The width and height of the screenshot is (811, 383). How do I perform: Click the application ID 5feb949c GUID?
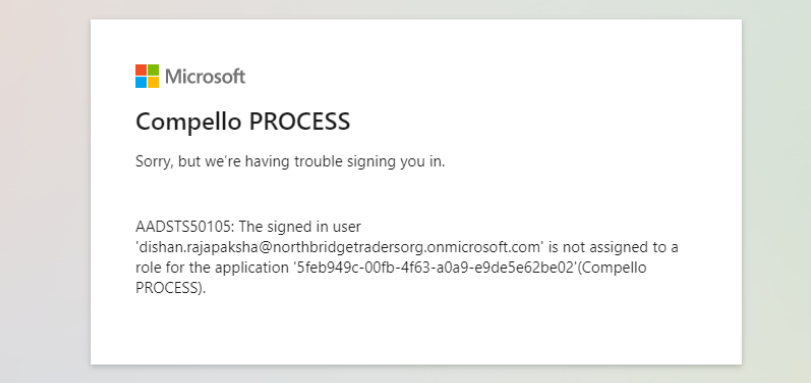(435, 268)
